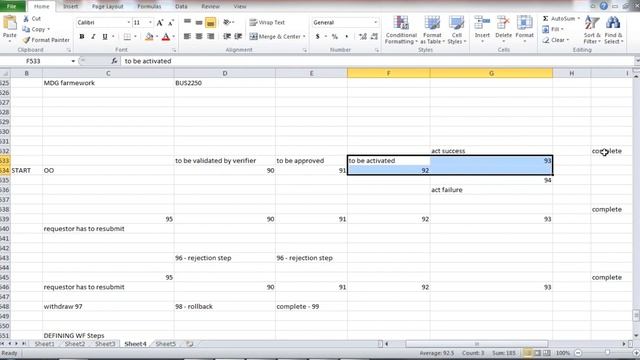Click Increase Indent icon
Screen dimensions: 640x360
(x=238, y=37)
